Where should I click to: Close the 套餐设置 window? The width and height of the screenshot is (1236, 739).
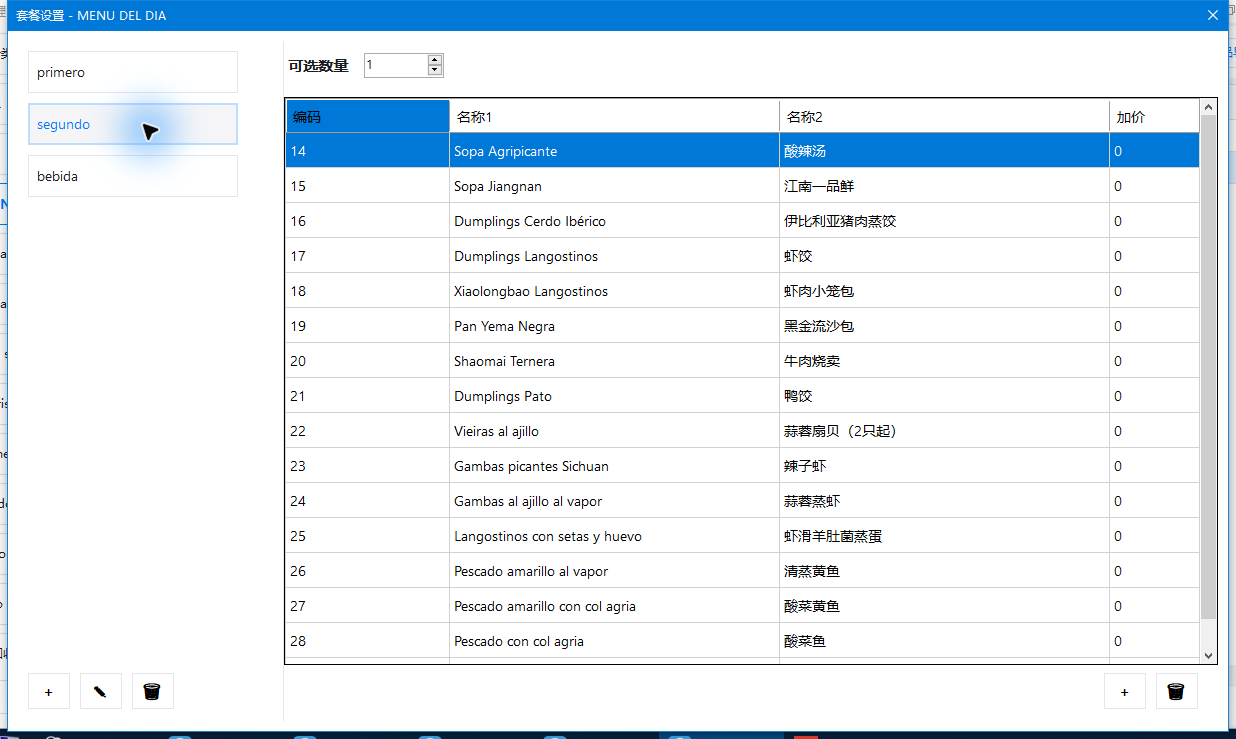point(1213,15)
